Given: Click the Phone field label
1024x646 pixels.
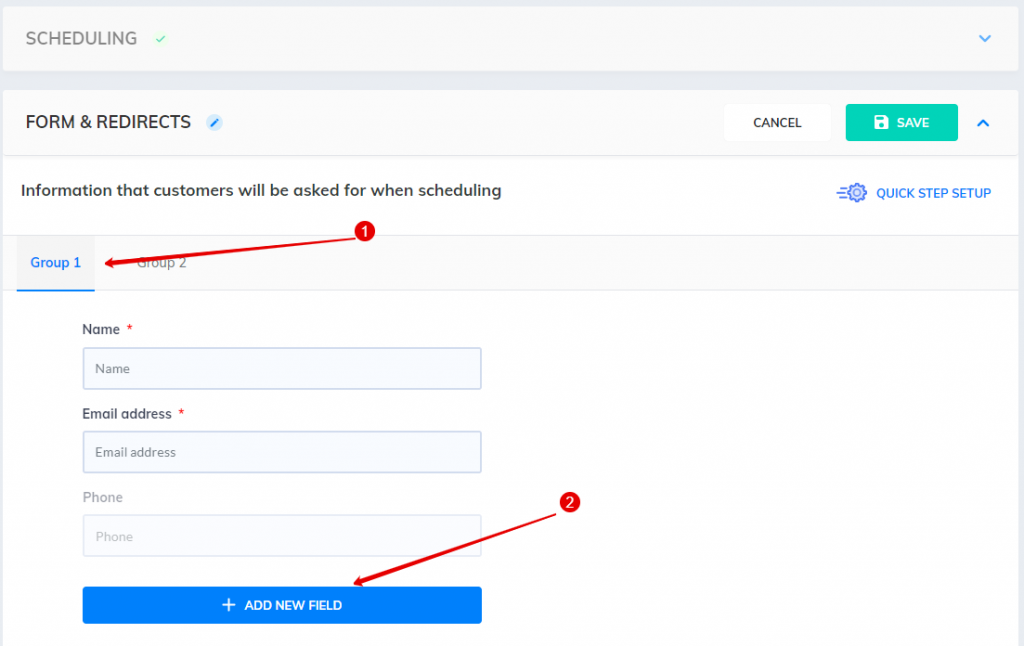Looking at the screenshot, I should click(103, 497).
